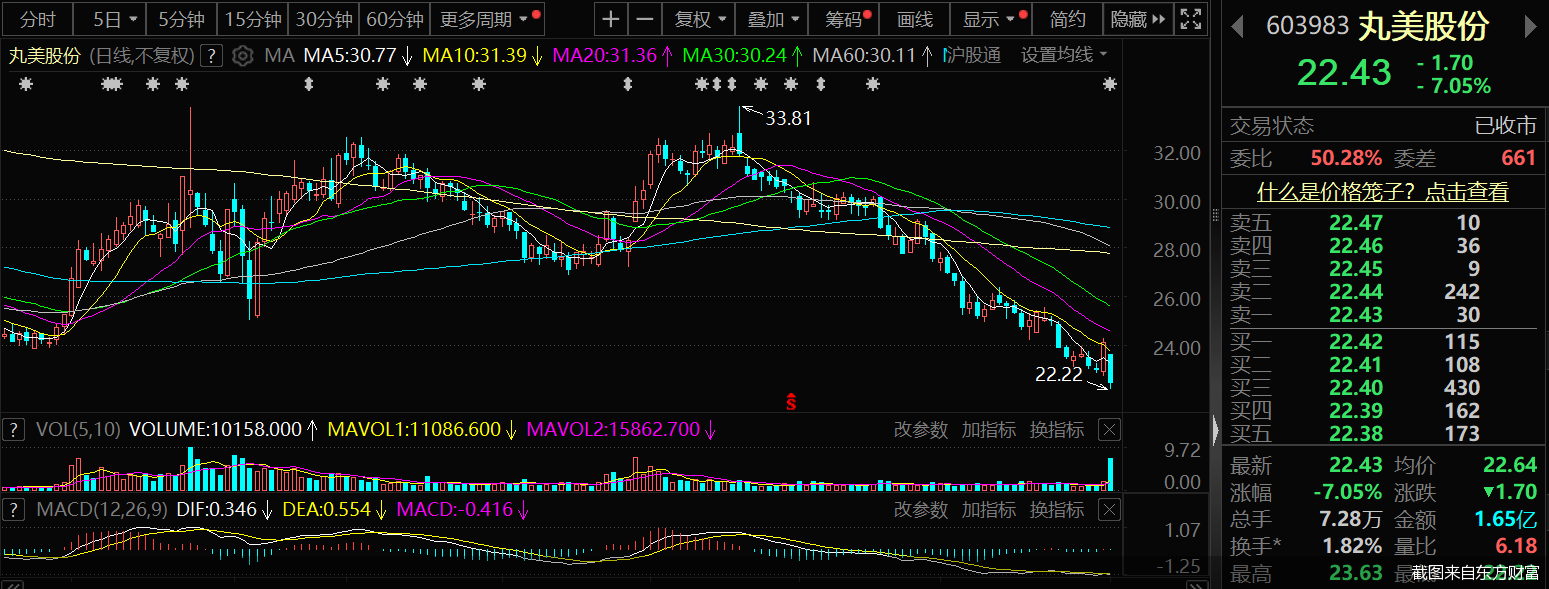This screenshot has width=1549, height=589.
Task: Click the 卖五 price 22.47
Action: [x=1356, y=222]
